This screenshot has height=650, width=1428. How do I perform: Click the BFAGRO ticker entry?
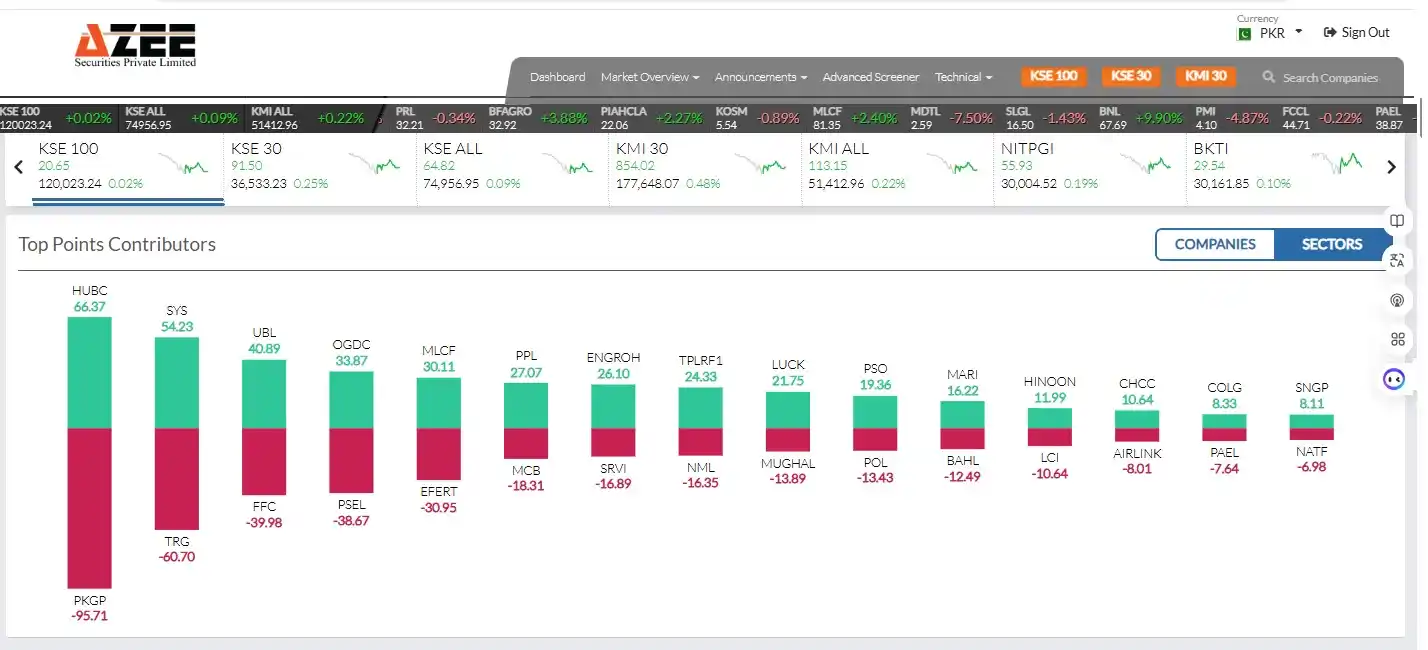coord(537,118)
